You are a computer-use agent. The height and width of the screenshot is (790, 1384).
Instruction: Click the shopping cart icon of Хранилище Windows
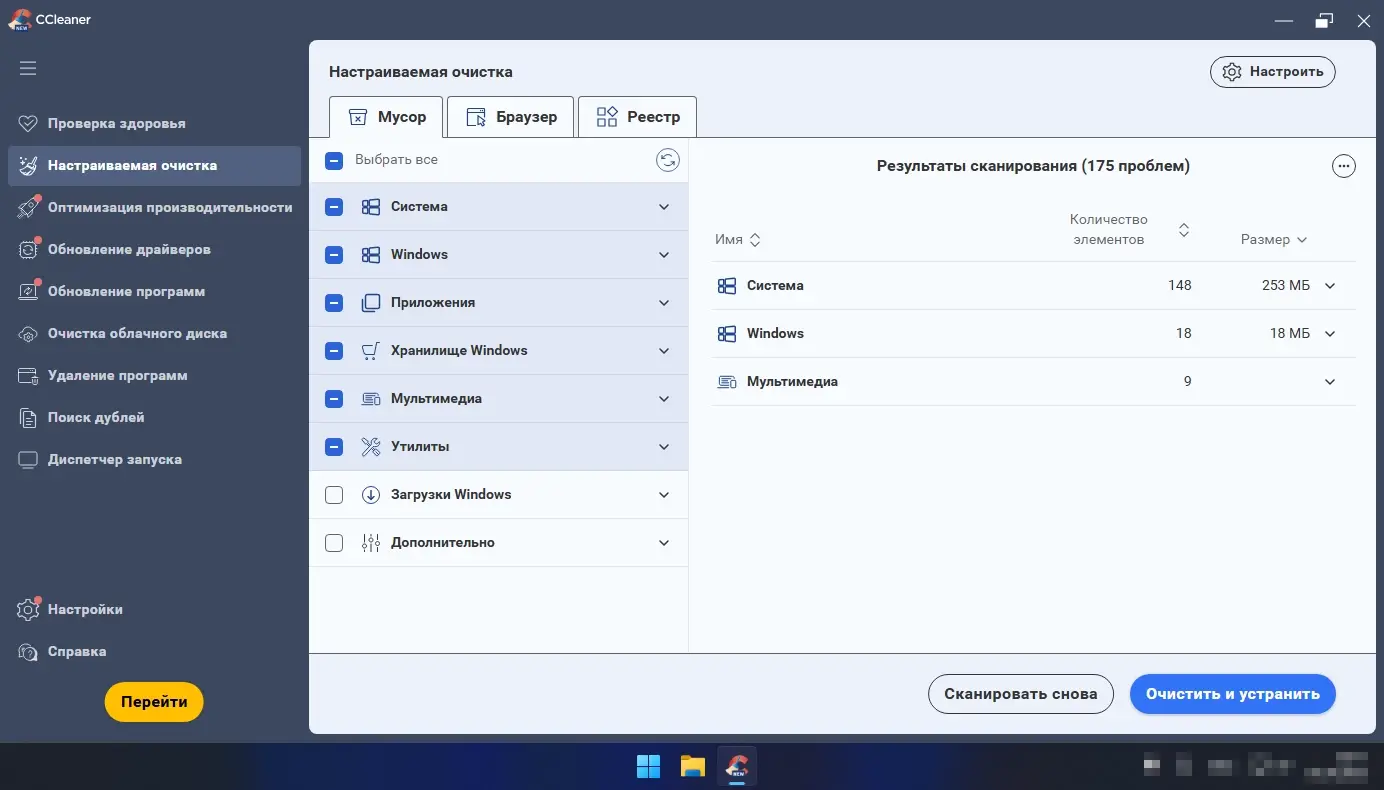click(x=371, y=351)
